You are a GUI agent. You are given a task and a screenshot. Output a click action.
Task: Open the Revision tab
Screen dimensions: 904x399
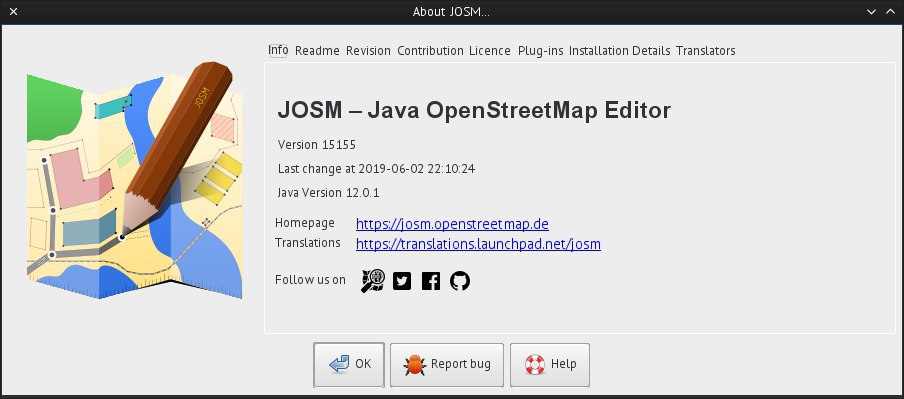coord(368,51)
